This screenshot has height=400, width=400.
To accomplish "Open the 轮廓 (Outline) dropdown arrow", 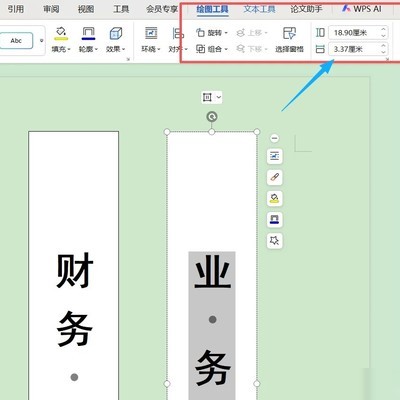I will click(96, 49).
